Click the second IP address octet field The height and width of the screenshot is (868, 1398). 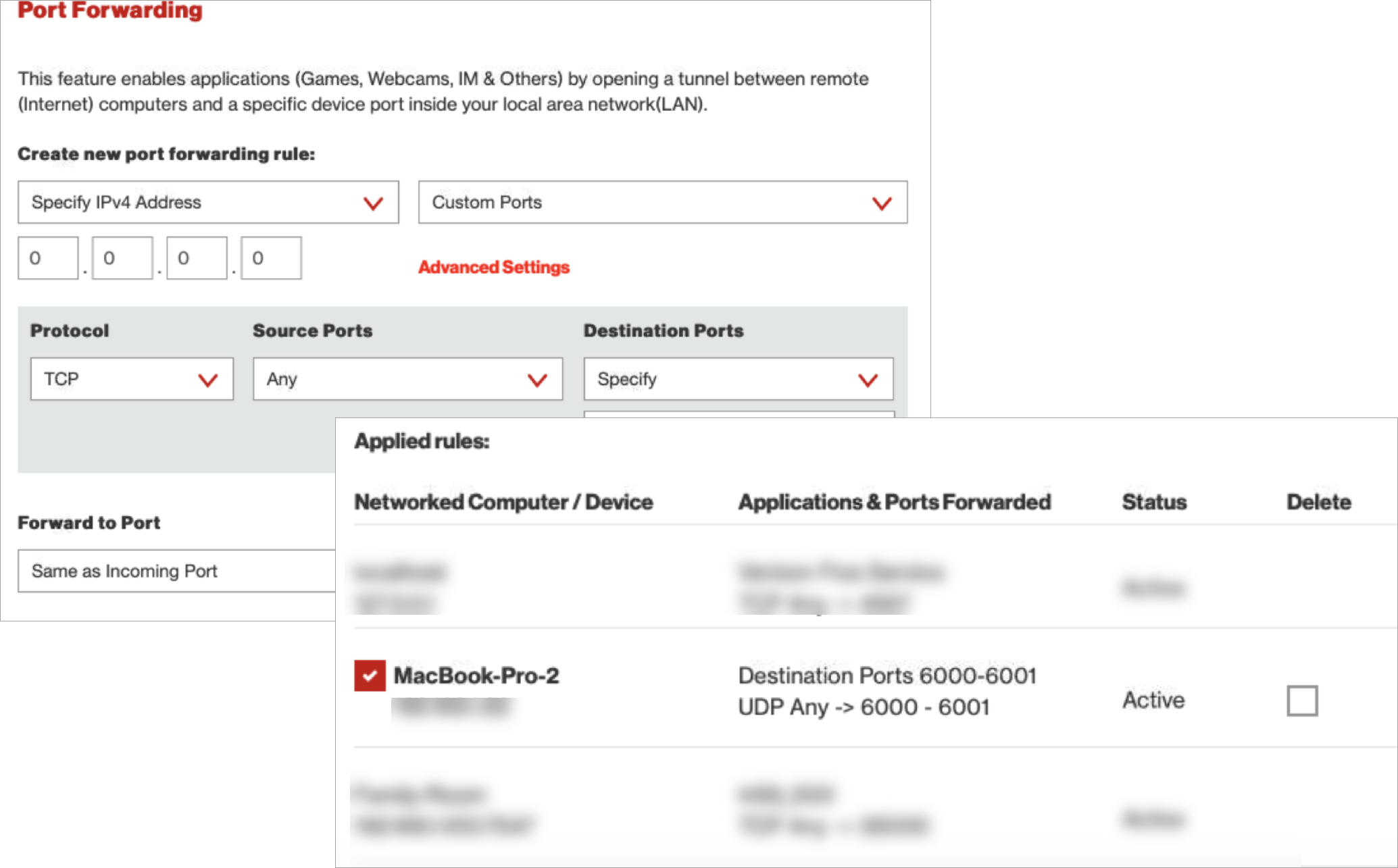[x=122, y=258]
